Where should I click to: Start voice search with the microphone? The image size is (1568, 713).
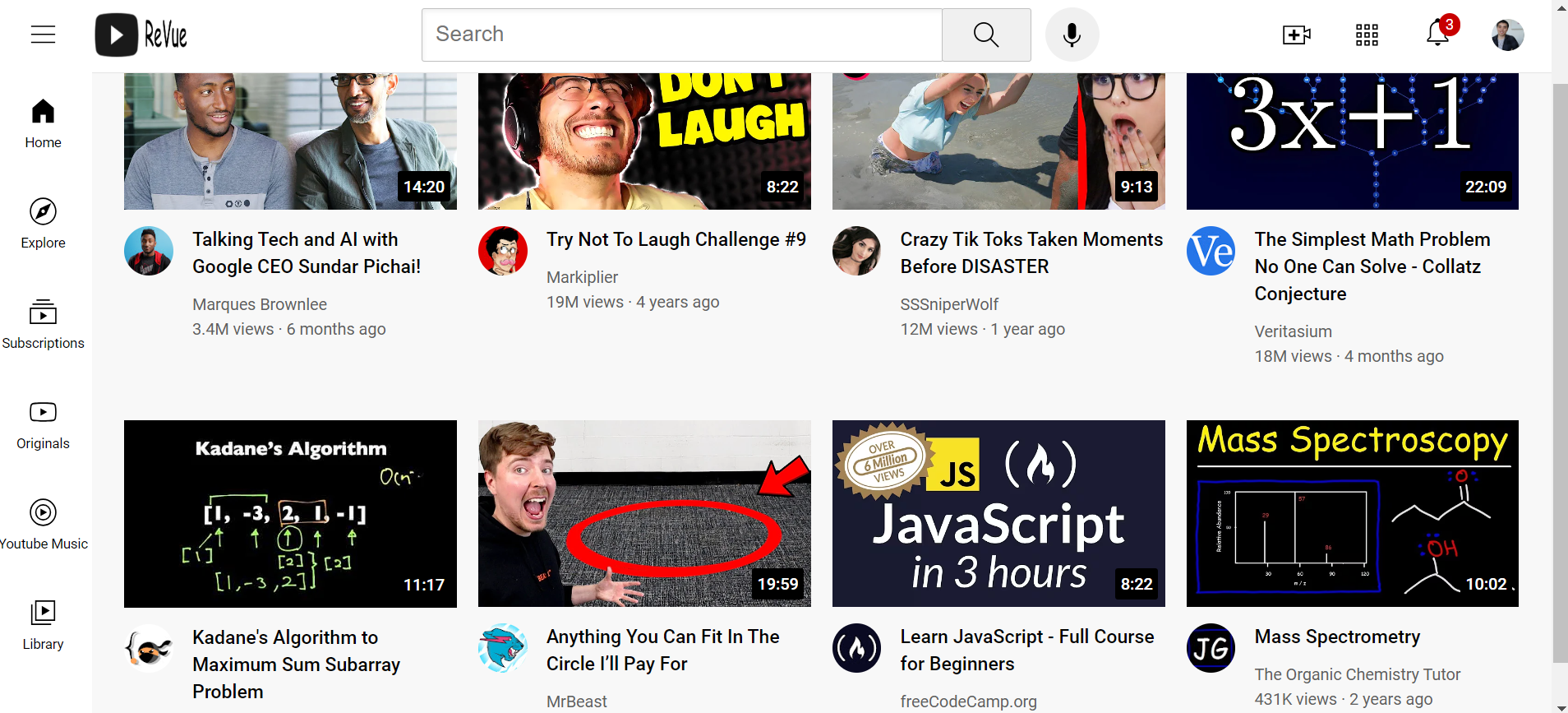[x=1072, y=35]
